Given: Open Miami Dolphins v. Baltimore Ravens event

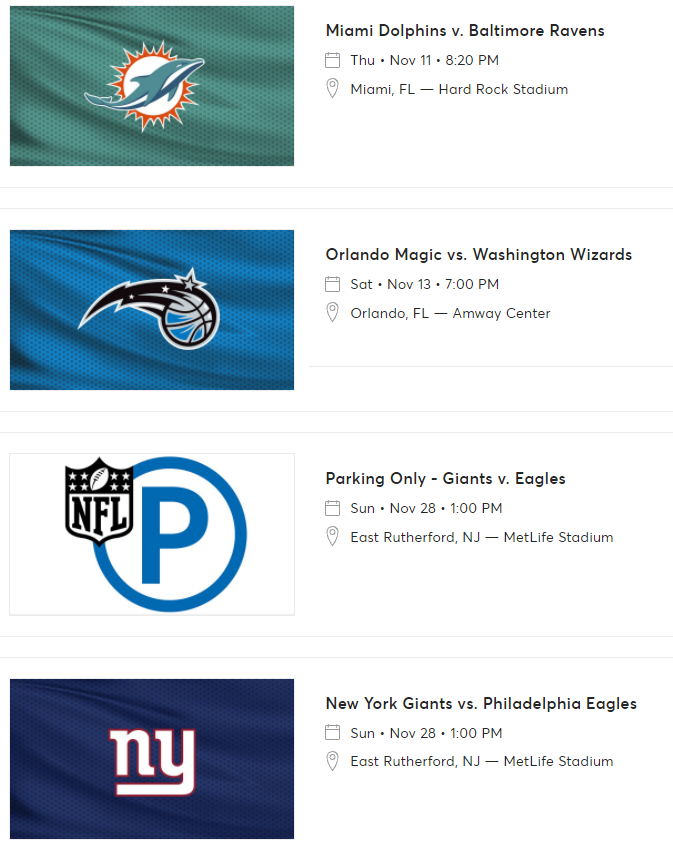Looking at the screenshot, I should pos(465,31).
